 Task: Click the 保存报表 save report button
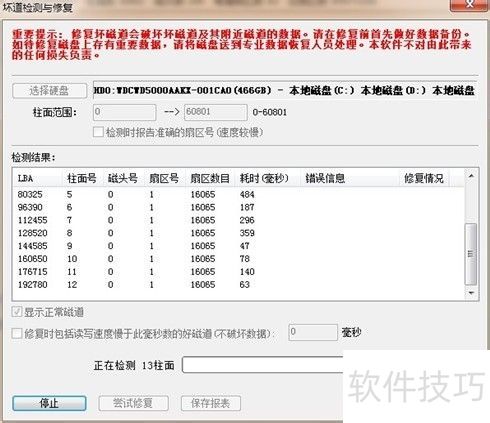(x=211, y=403)
